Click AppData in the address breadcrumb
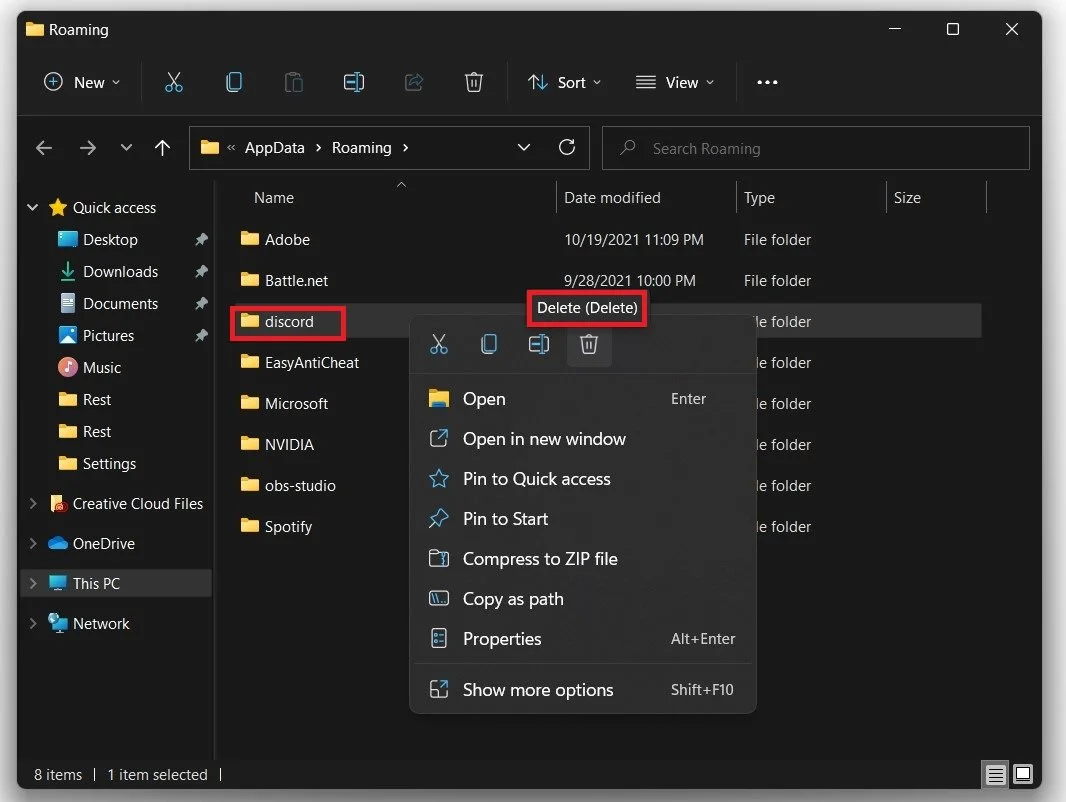 coord(275,147)
